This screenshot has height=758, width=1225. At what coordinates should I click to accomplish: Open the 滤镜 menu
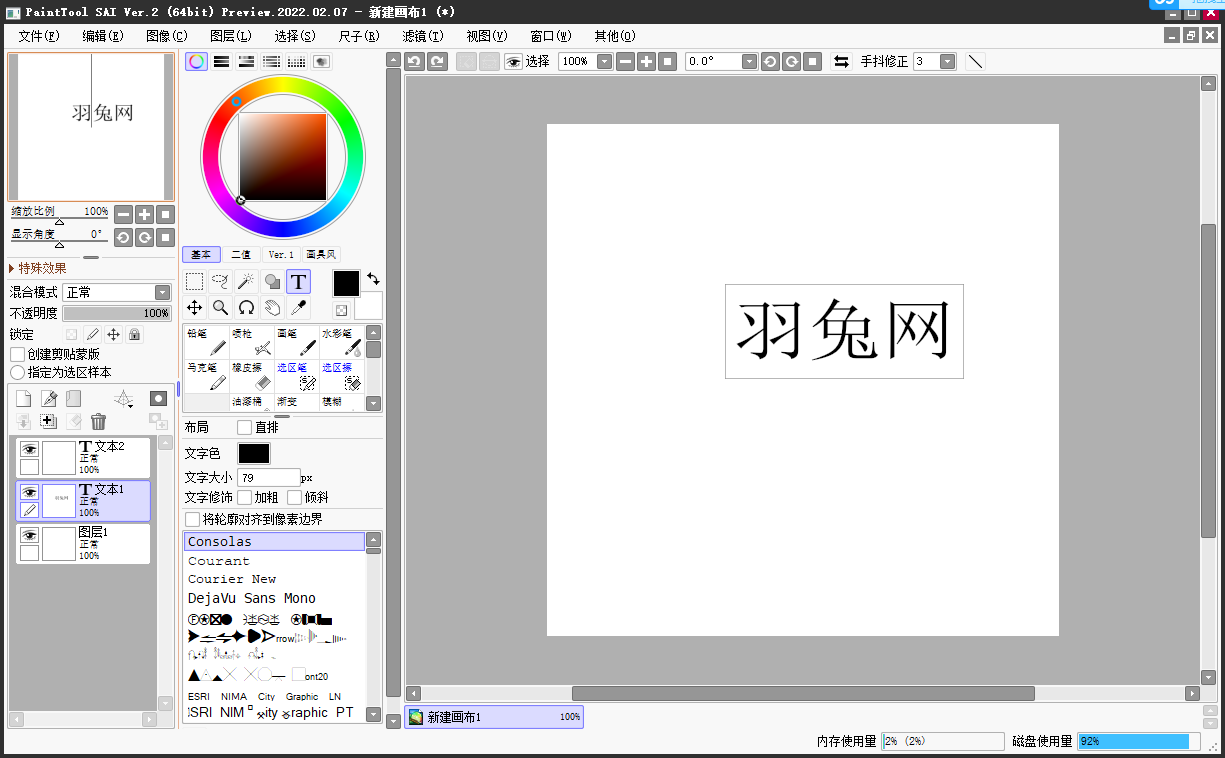coord(423,35)
